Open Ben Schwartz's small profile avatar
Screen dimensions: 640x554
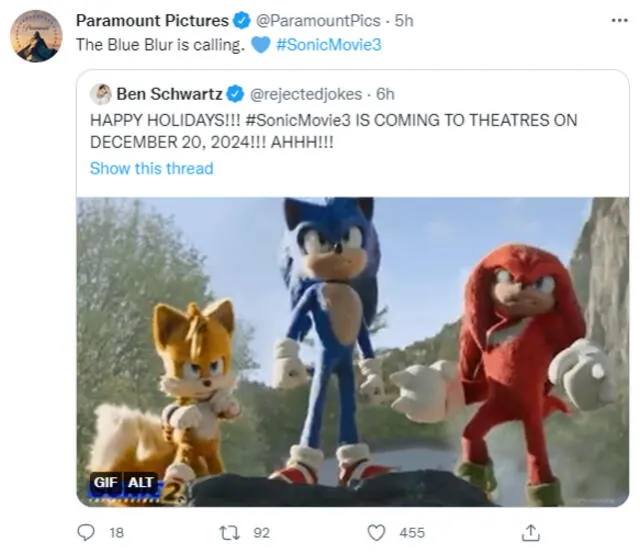click(x=101, y=94)
